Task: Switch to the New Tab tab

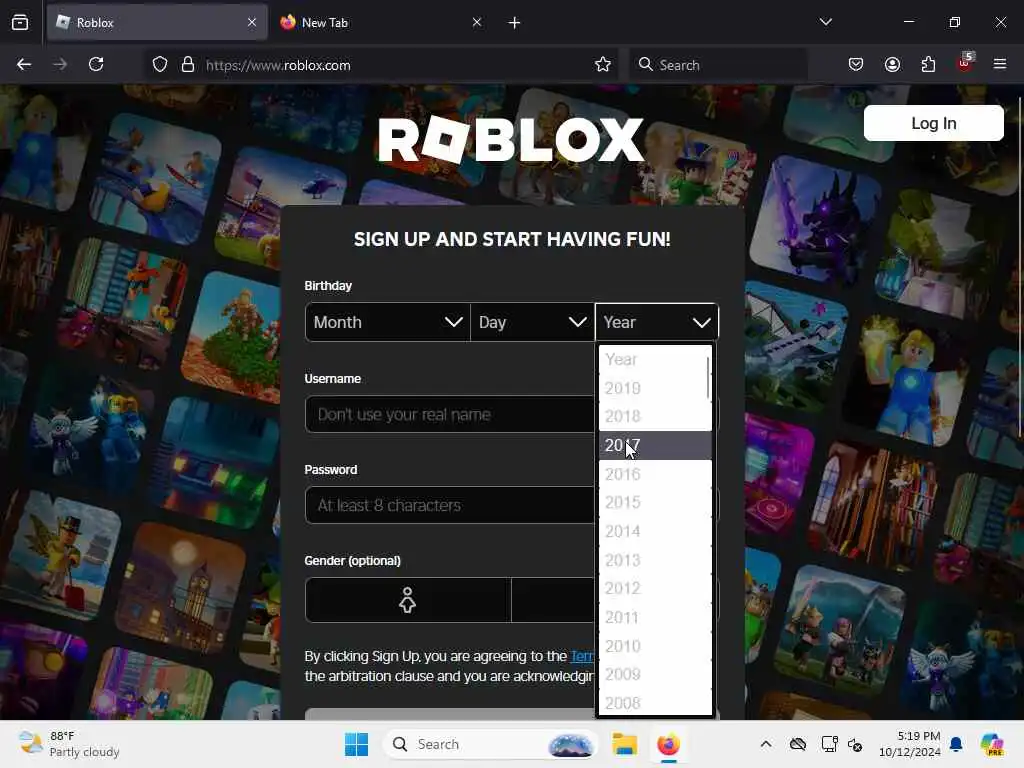Action: (382, 22)
